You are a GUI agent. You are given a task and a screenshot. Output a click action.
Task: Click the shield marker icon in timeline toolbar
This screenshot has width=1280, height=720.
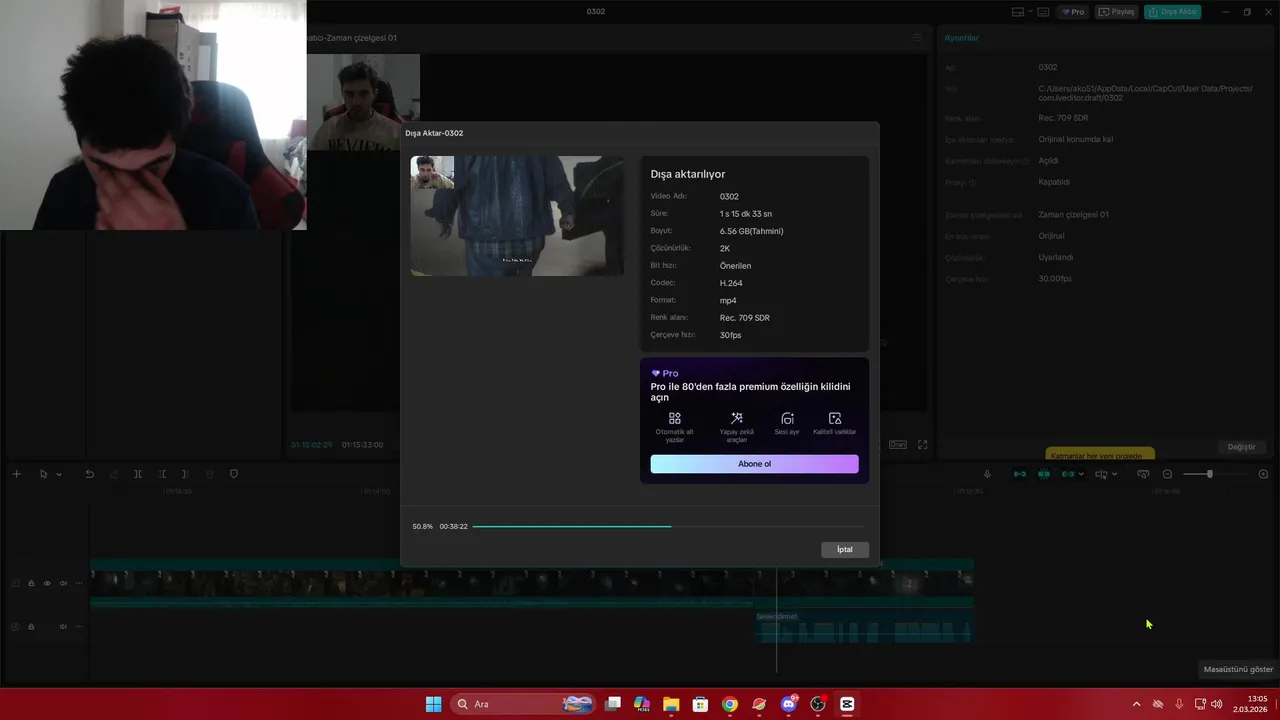234,474
